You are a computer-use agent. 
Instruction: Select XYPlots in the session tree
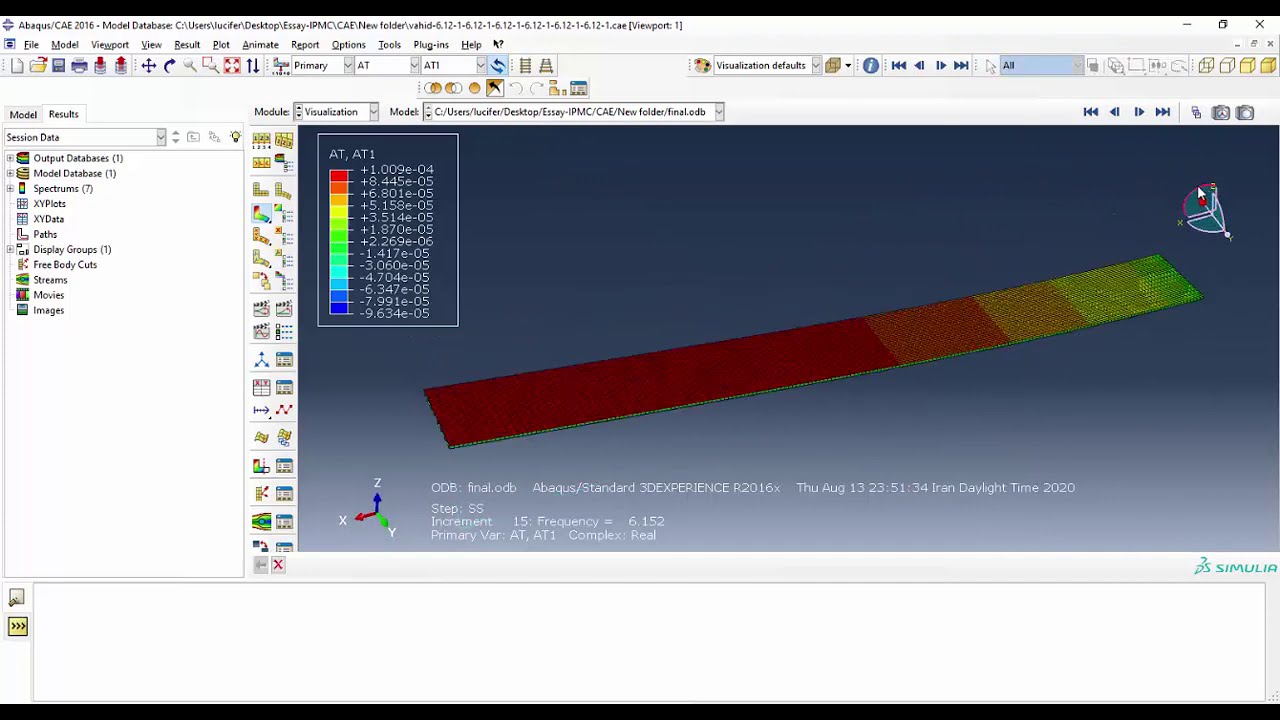(x=49, y=203)
